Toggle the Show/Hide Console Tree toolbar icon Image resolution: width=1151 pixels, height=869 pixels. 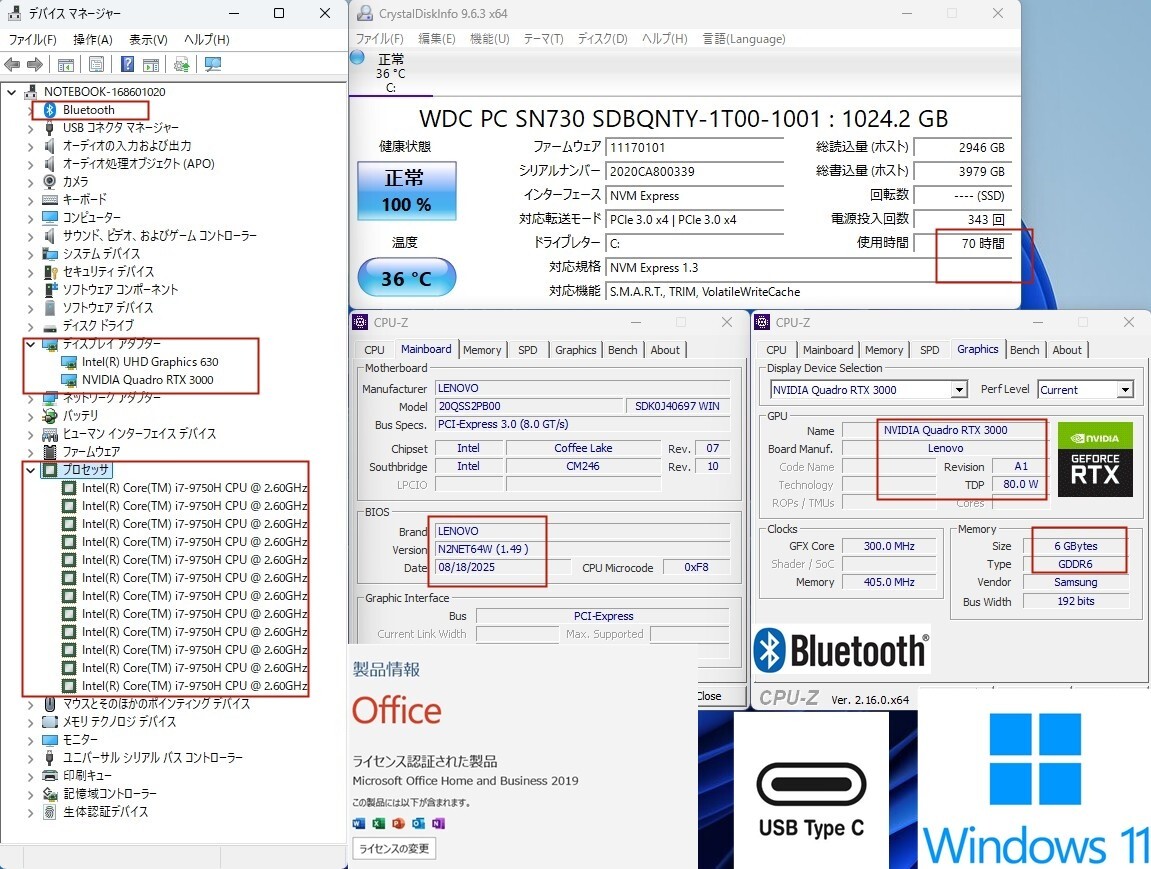(x=65, y=65)
